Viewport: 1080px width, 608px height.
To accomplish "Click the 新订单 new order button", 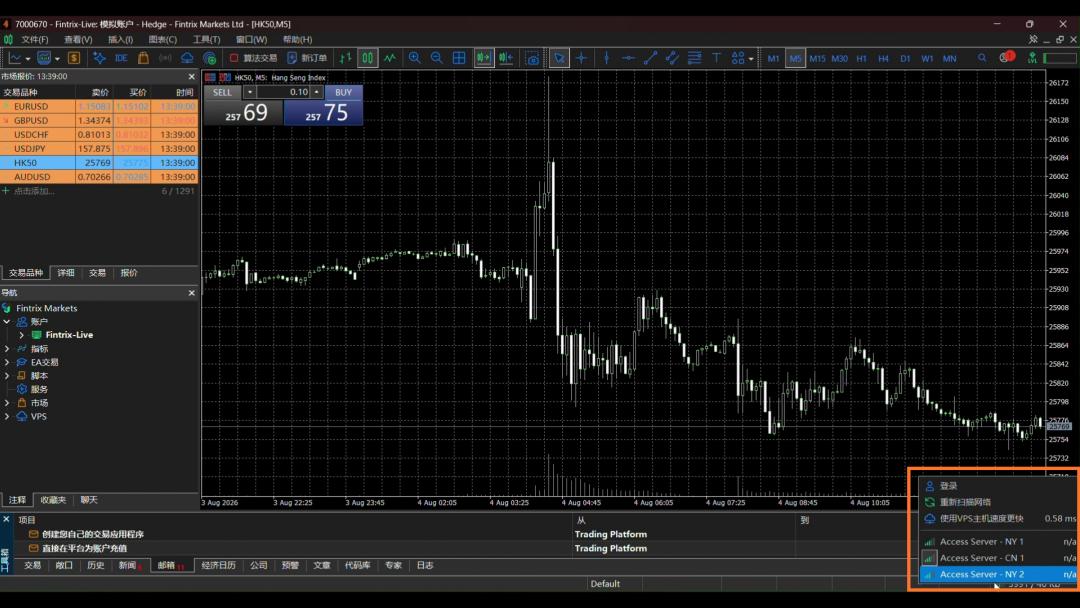I will [x=307, y=59].
